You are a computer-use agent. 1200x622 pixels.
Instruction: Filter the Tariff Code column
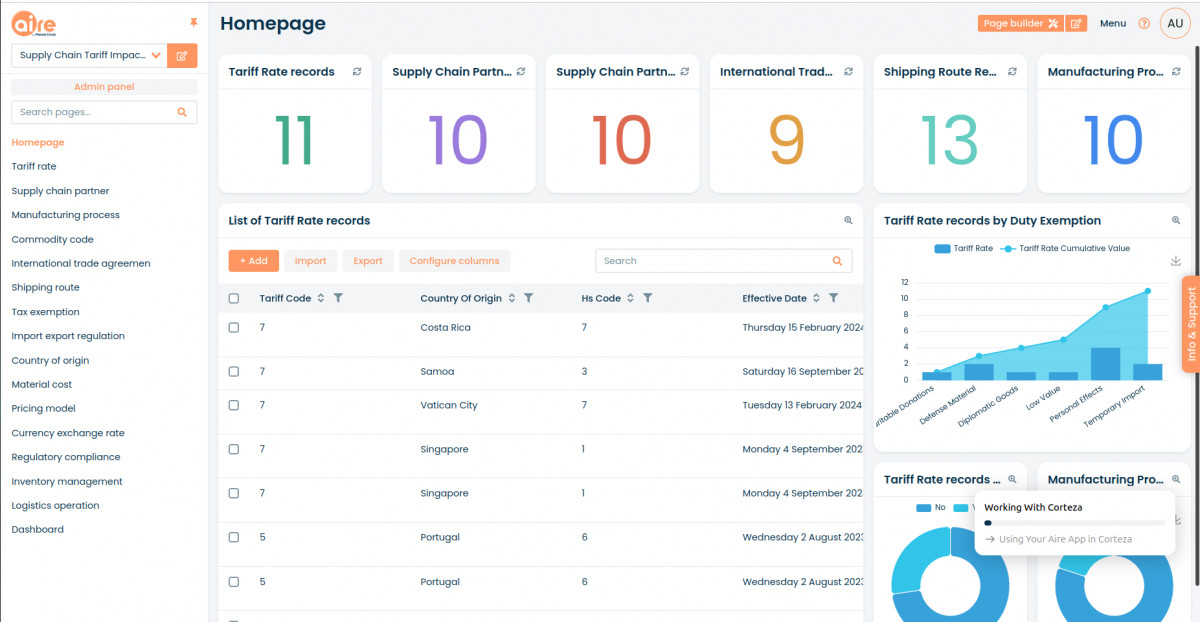tap(338, 298)
